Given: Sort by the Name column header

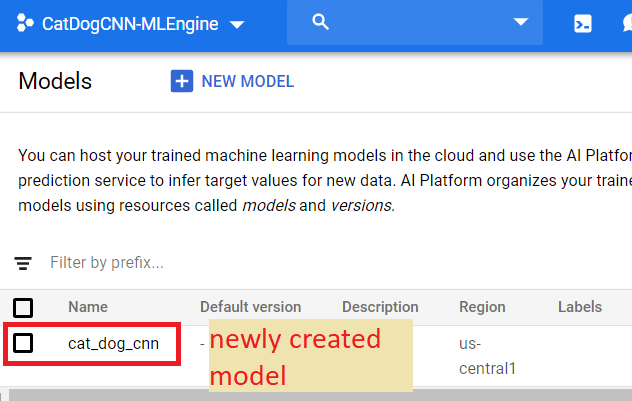Looking at the screenshot, I should click(x=88, y=307).
